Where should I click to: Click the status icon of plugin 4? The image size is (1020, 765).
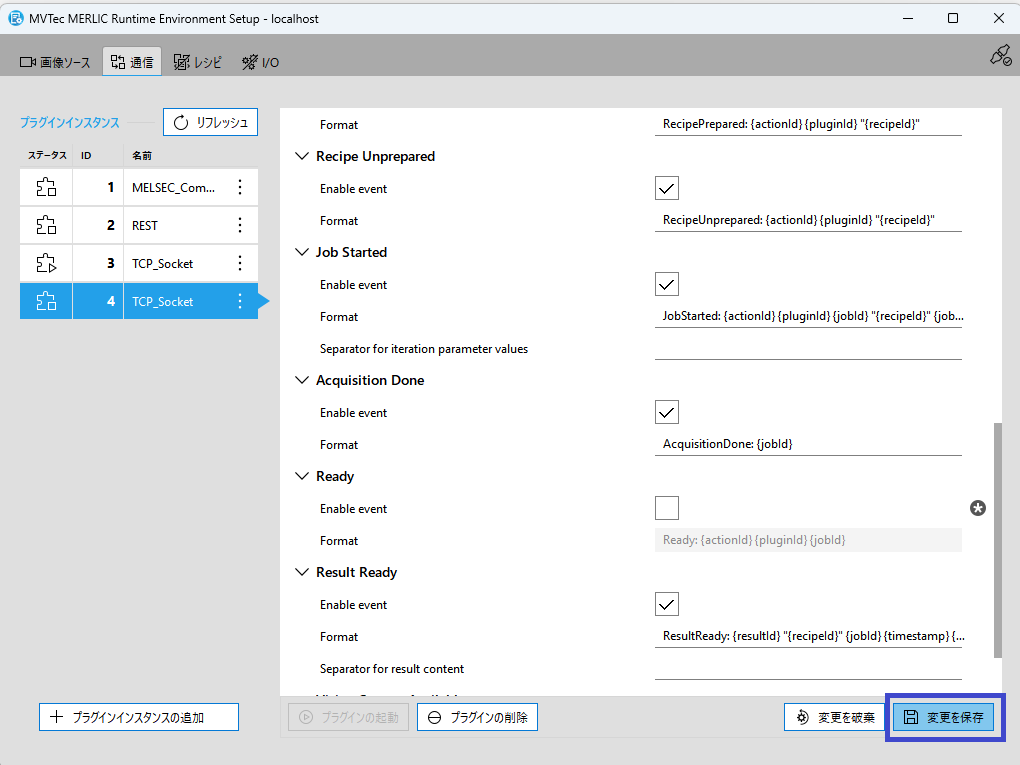(x=46, y=301)
